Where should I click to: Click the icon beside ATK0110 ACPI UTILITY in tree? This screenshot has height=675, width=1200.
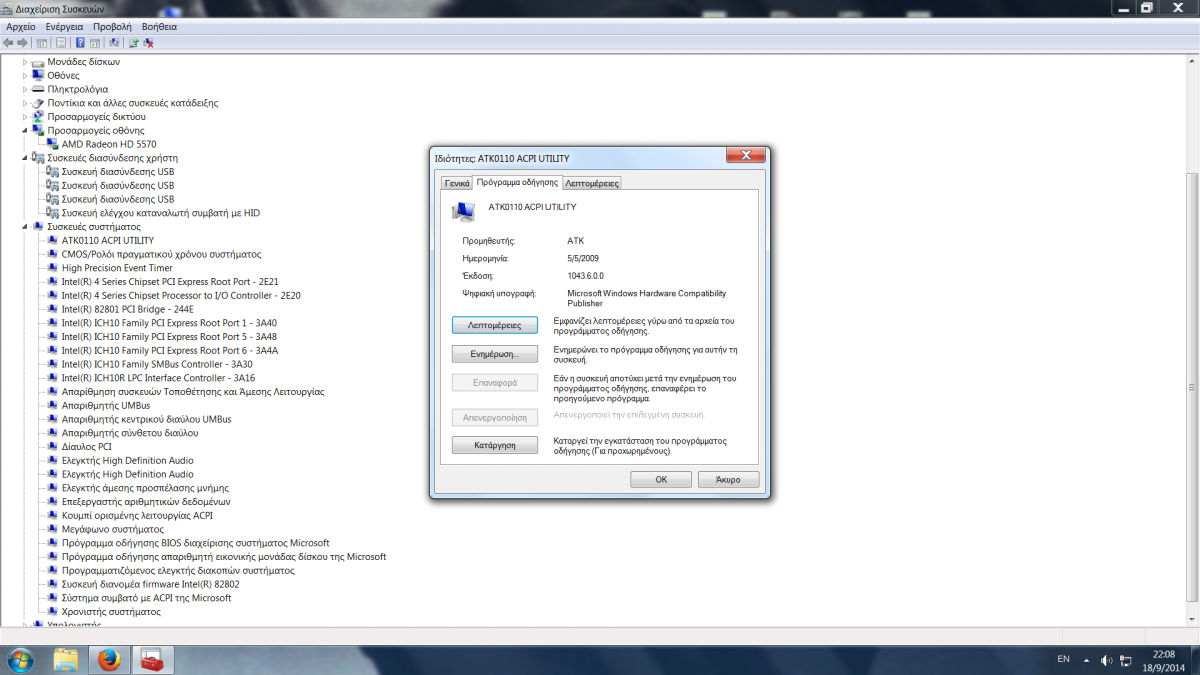[53, 240]
